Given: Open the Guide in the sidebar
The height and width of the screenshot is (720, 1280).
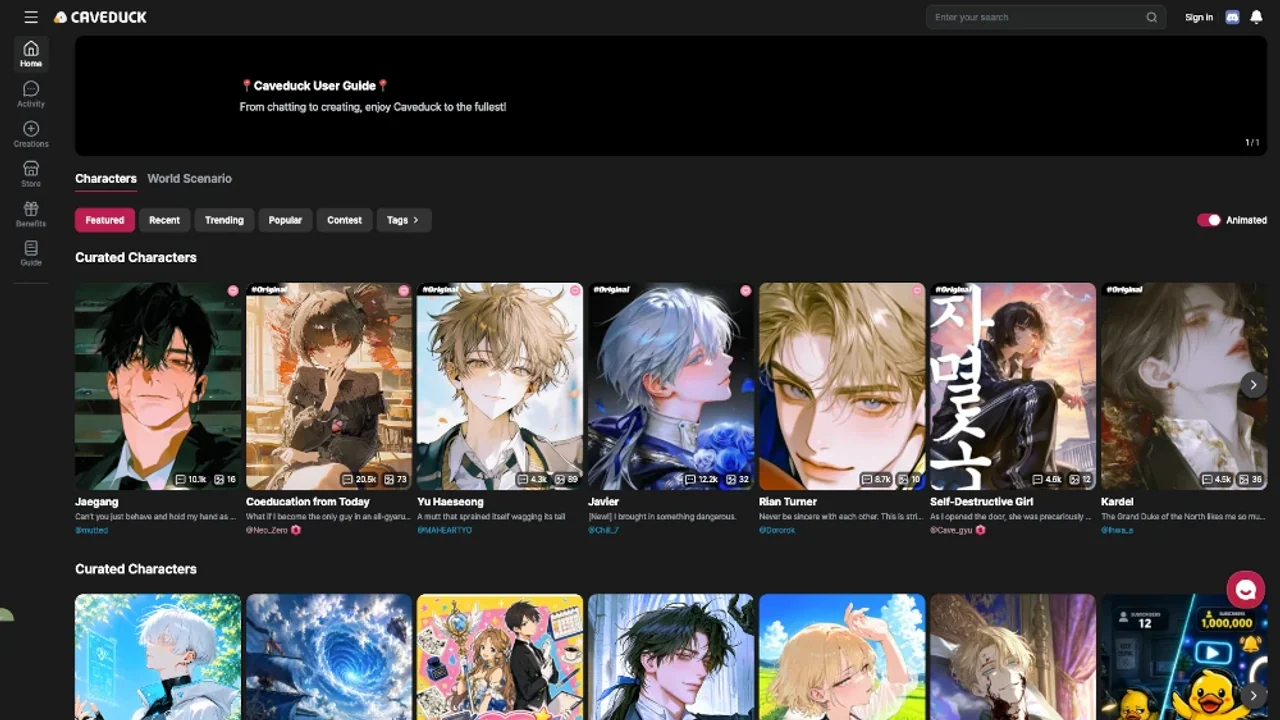Looking at the screenshot, I should [31, 253].
